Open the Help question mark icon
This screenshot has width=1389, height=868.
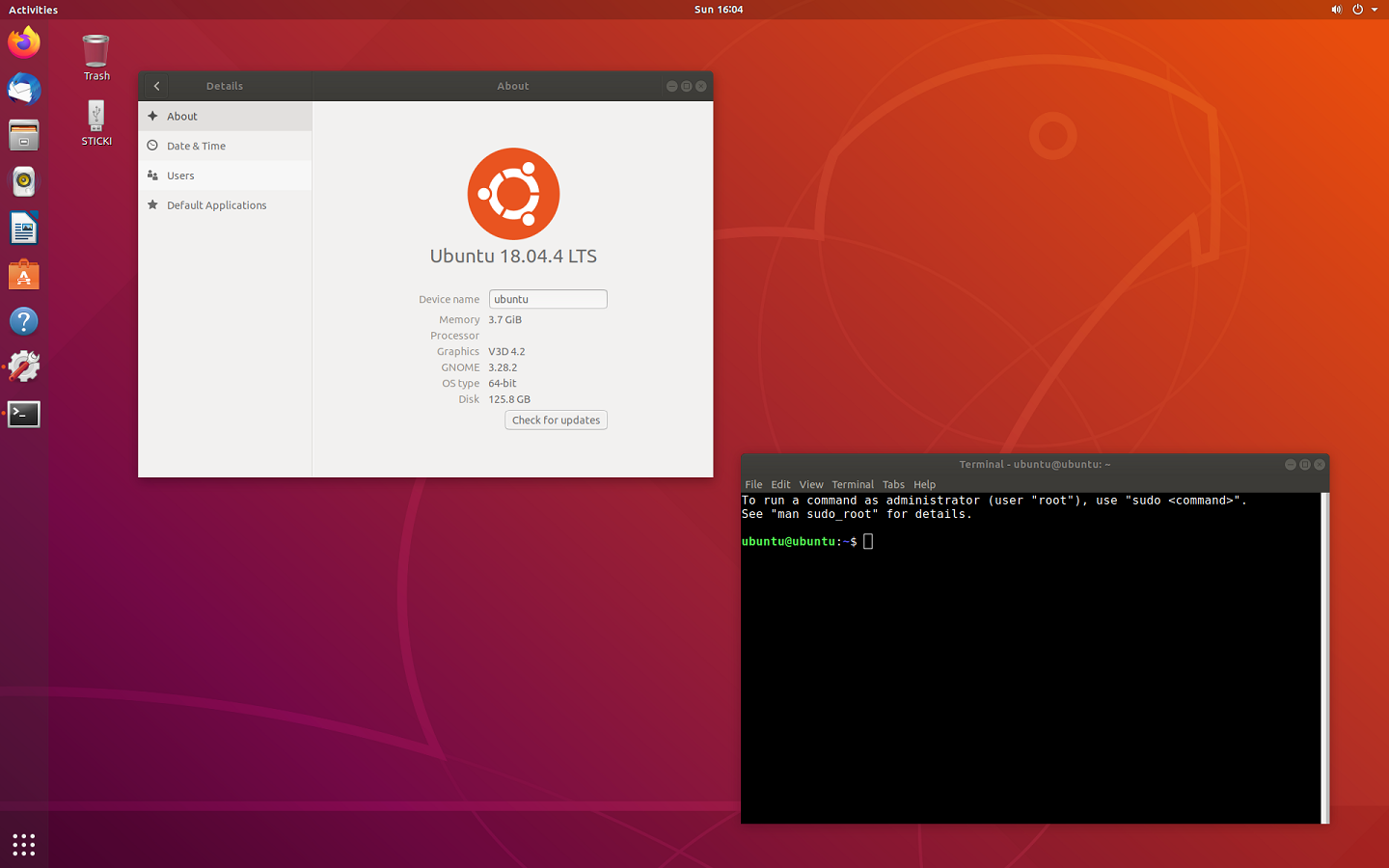coord(24,321)
